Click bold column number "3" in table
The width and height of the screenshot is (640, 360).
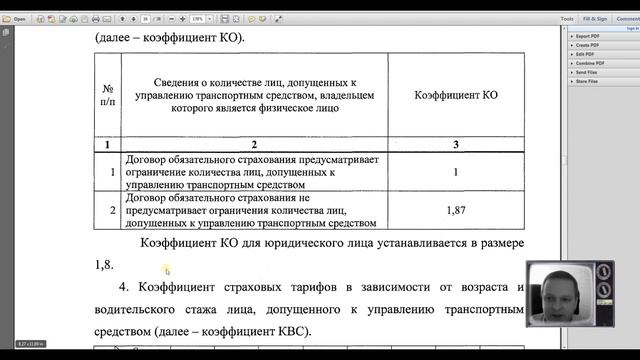pyautogui.click(x=456, y=144)
